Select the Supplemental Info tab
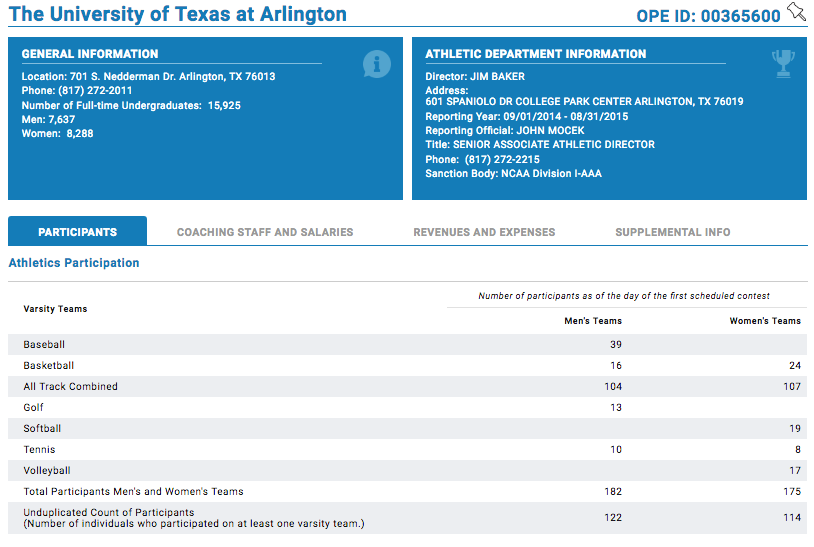 tap(672, 232)
